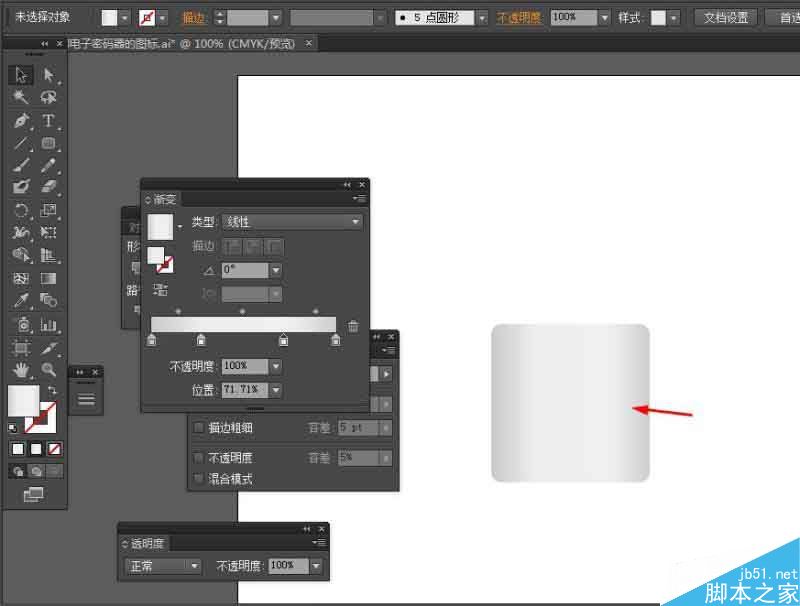Select the Gradient tool in toolbox
This screenshot has width=800, height=606.
[48, 279]
